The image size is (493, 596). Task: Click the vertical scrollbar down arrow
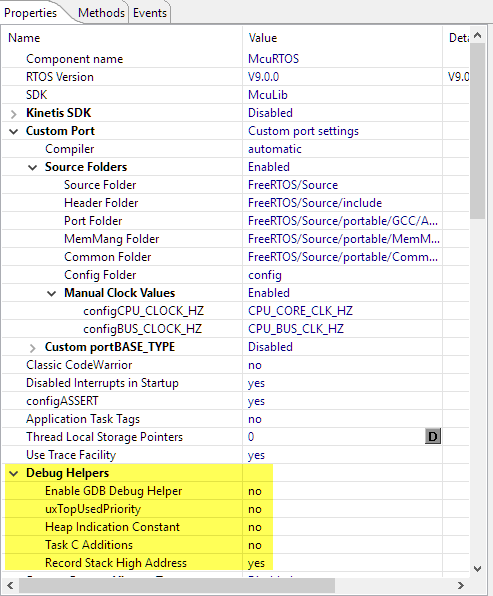click(x=477, y=569)
